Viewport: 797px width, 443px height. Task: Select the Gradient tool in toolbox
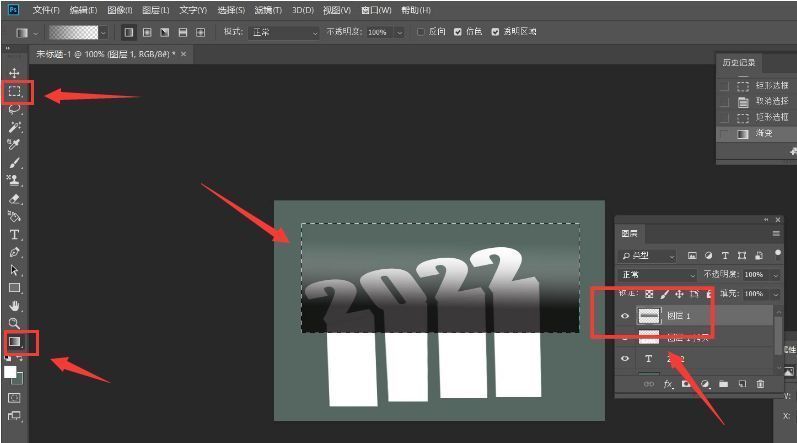pos(14,341)
